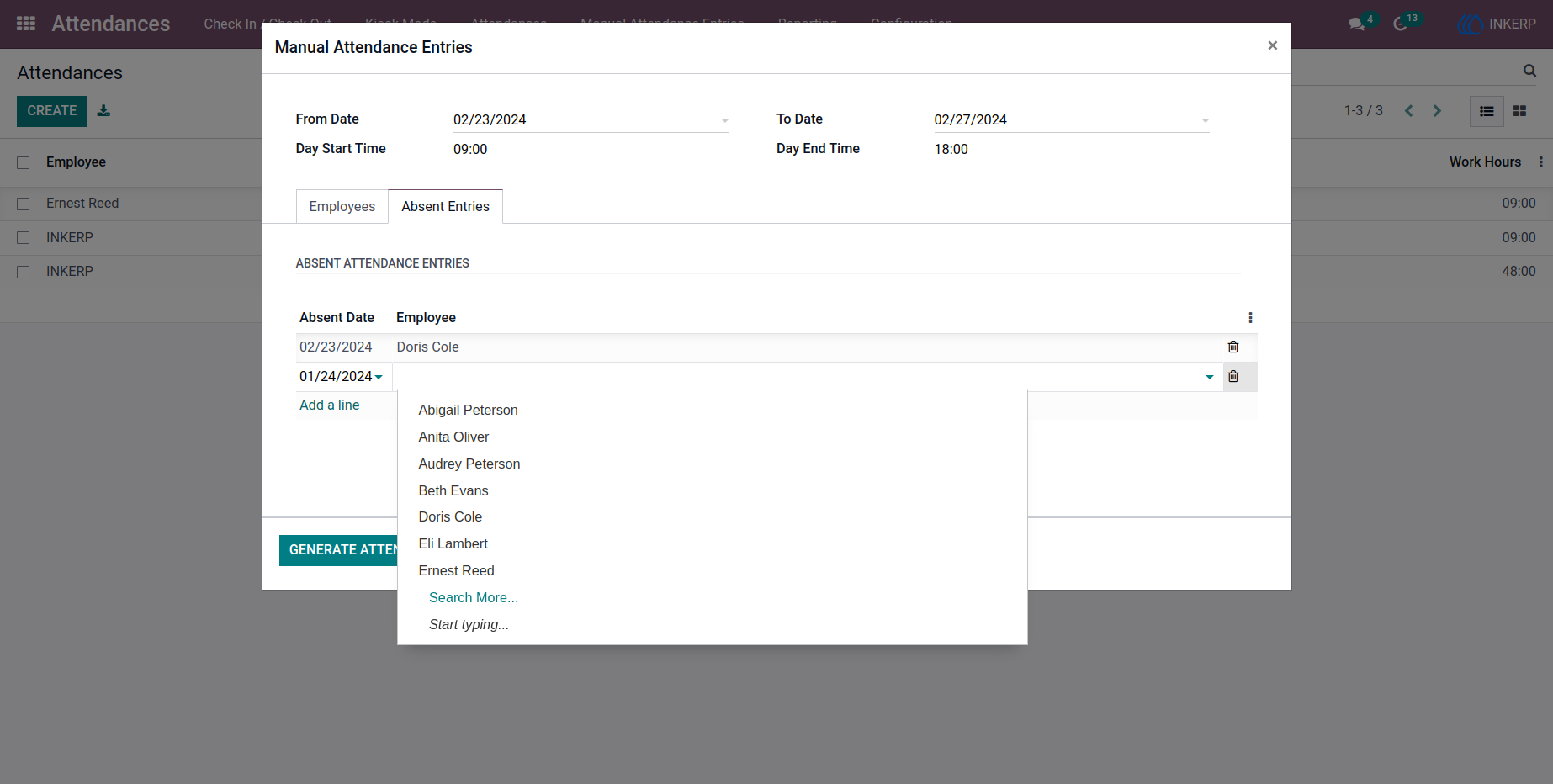Open Work Hours column options menu
The width and height of the screenshot is (1553, 784).
coord(1540,162)
